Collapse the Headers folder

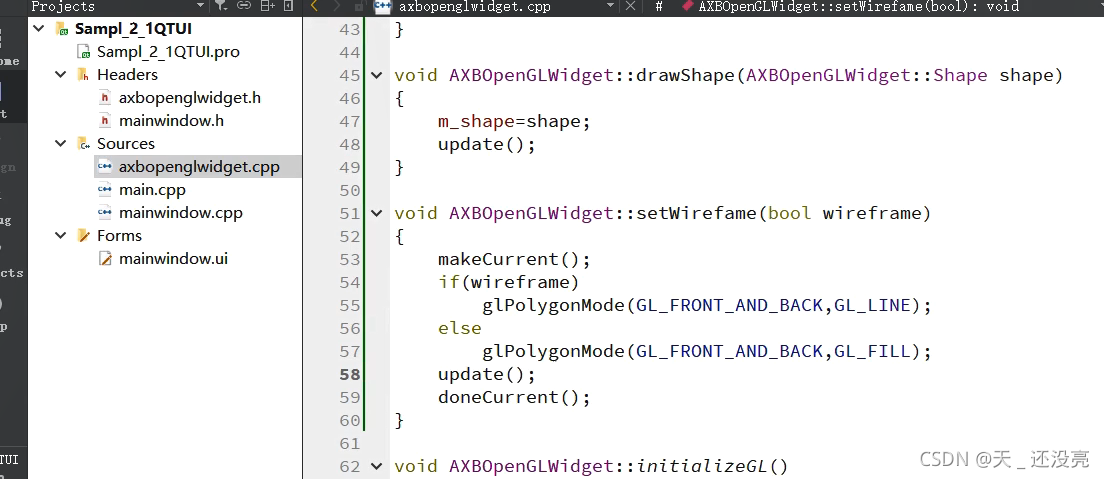click(61, 75)
